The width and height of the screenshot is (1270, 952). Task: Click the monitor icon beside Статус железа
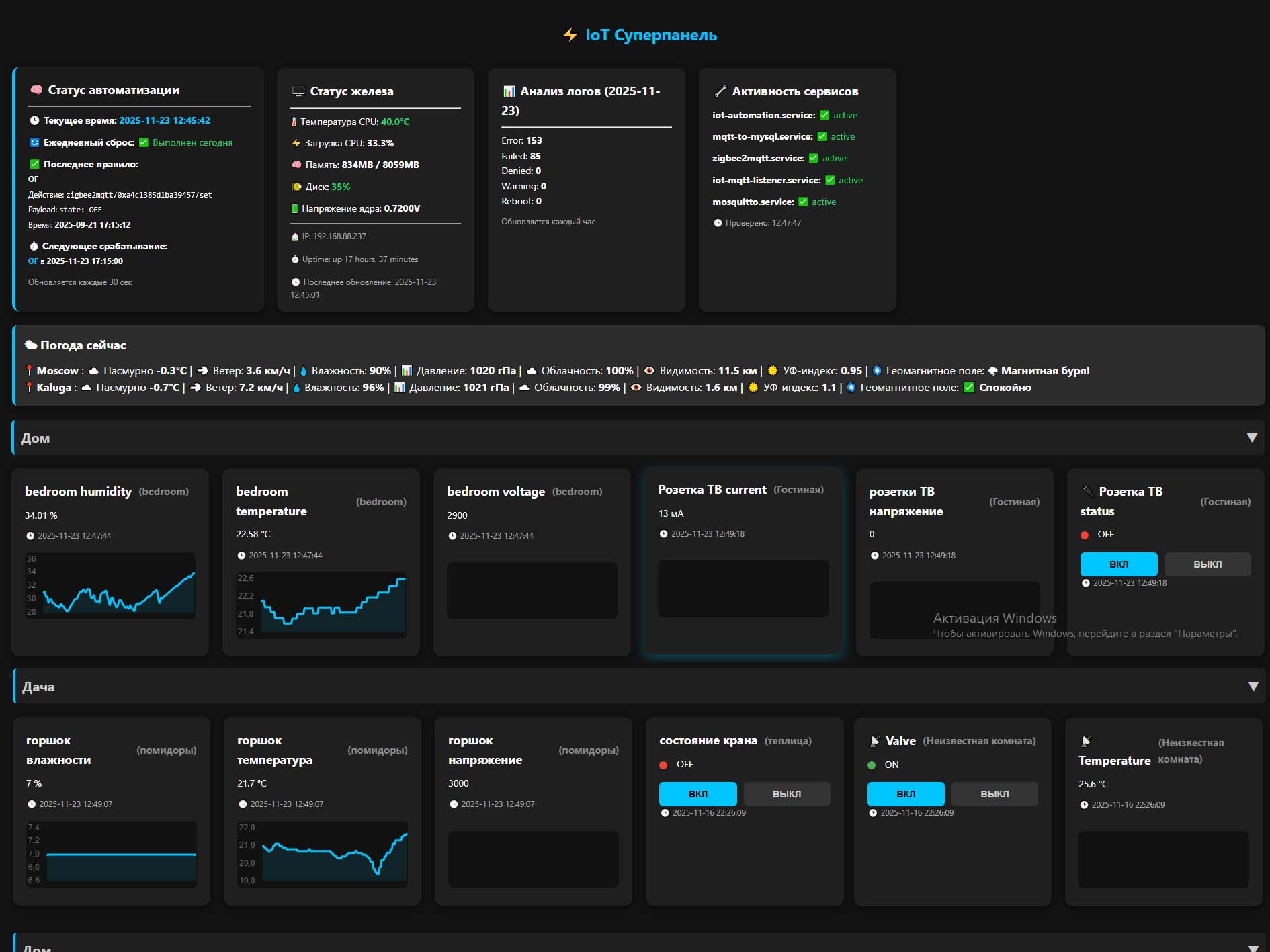(x=298, y=91)
